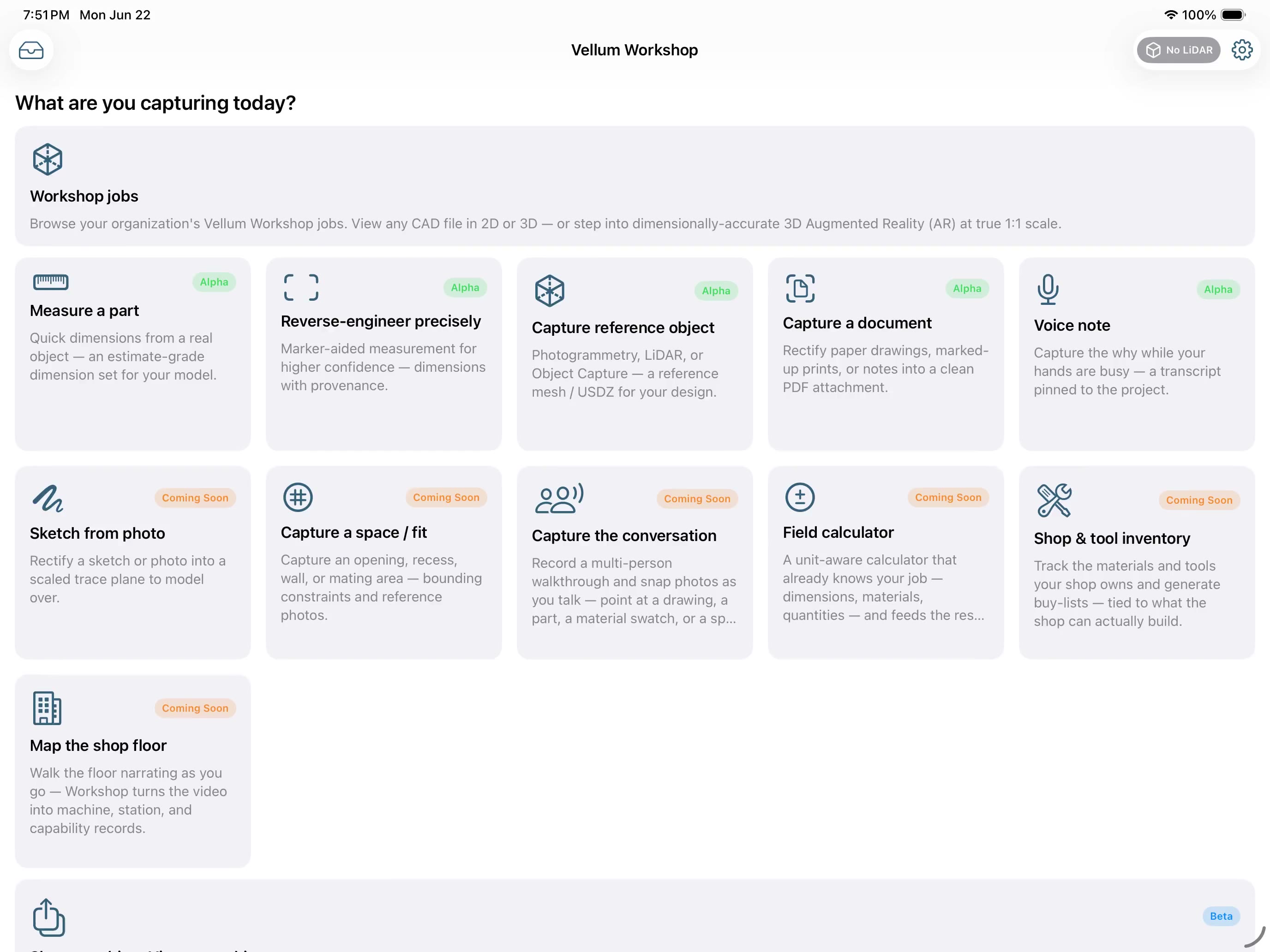Tap Coming Soon badge on Field calculator
The width and height of the screenshot is (1270, 952).
click(948, 498)
